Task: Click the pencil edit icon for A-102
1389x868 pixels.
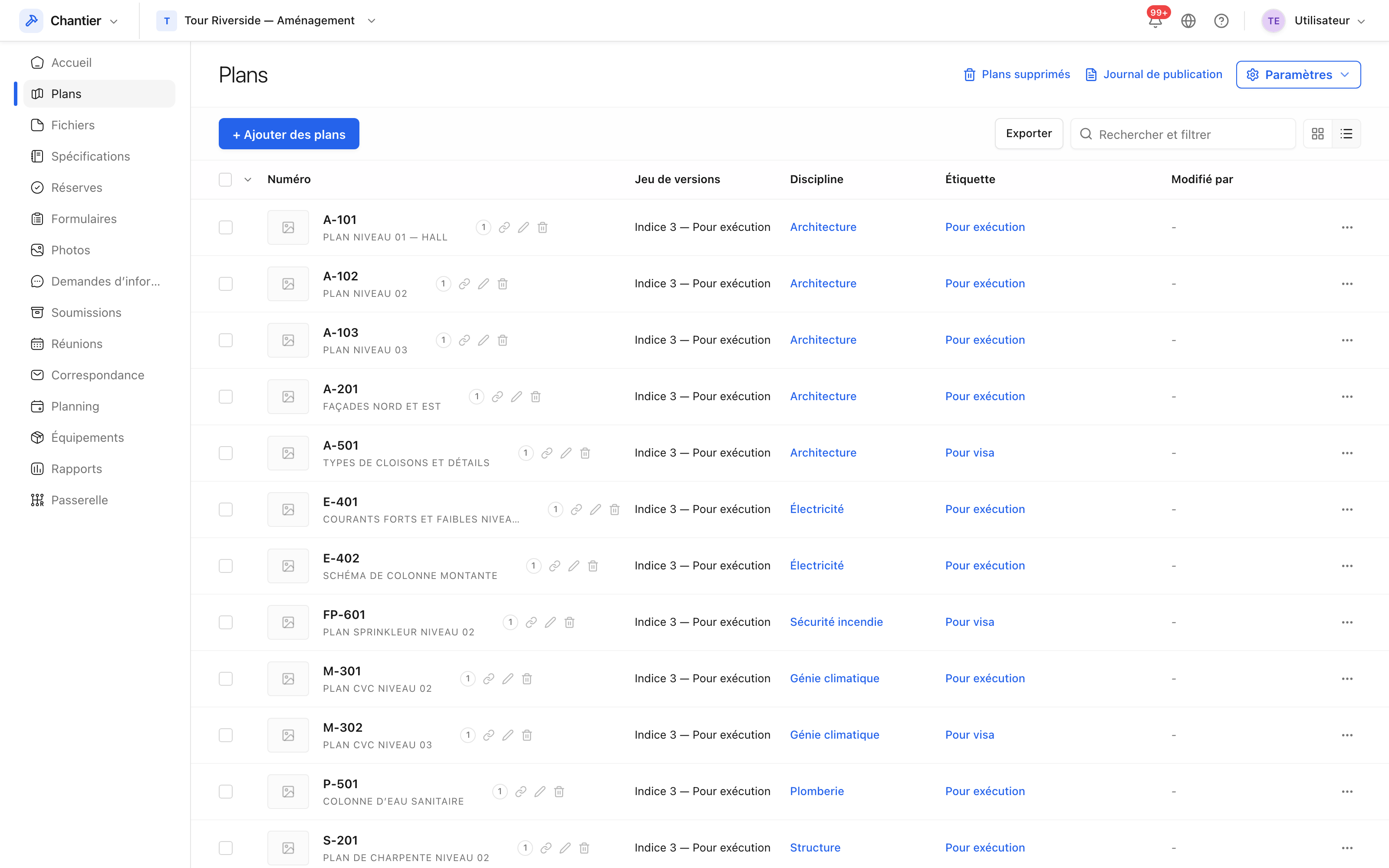Action: [x=484, y=283]
